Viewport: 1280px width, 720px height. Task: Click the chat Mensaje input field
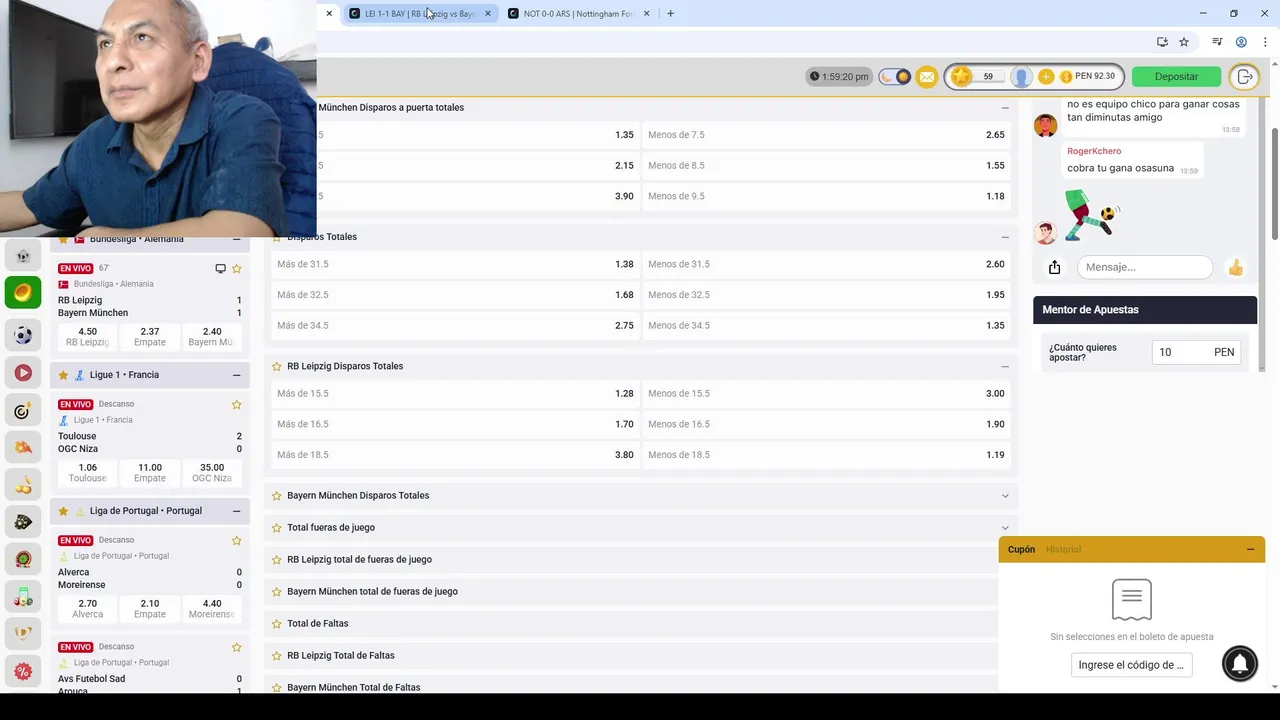click(x=1145, y=267)
